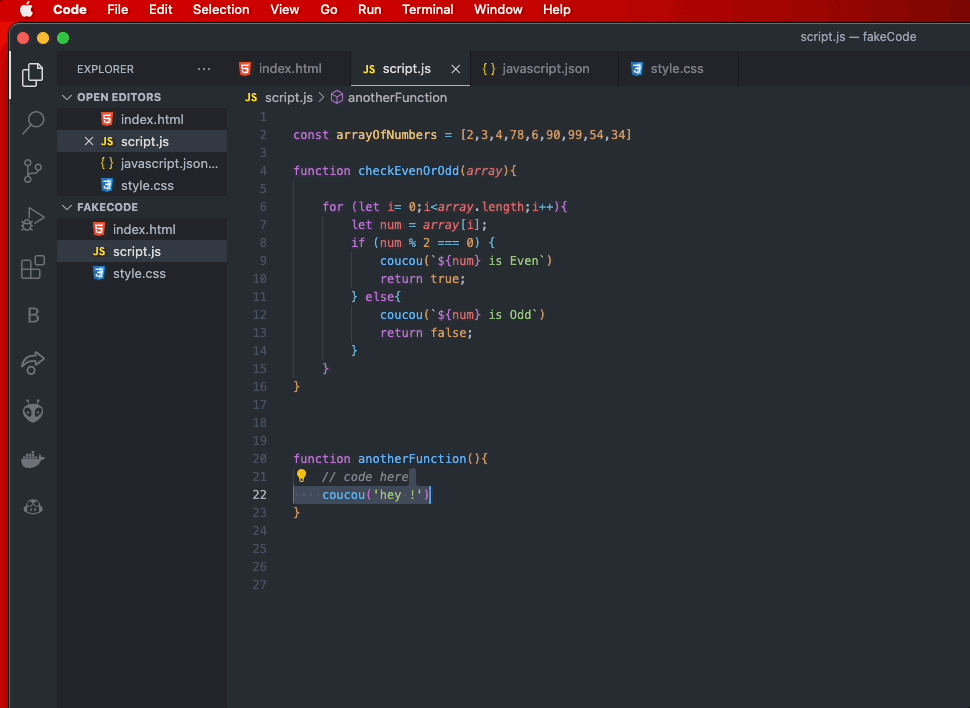Open the Source Control view
This screenshot has height=708, width=970.
click(x=33, y=170)
